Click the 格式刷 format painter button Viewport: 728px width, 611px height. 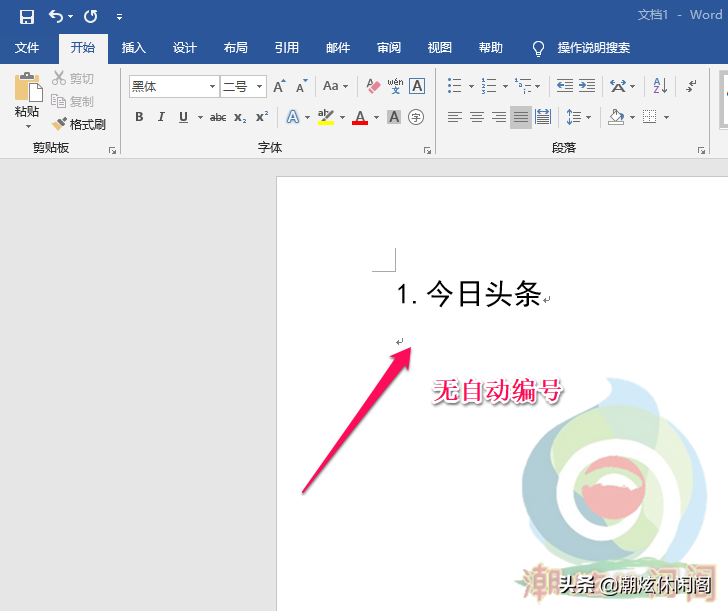(78, 124)
